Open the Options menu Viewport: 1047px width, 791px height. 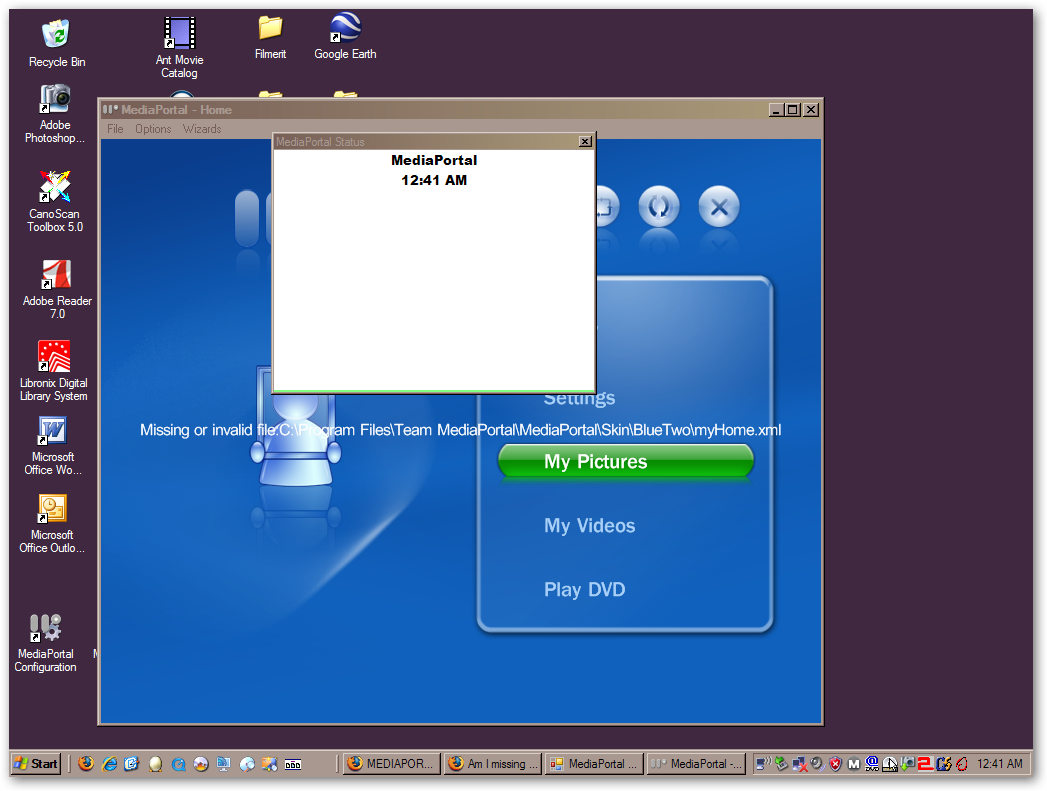(x=153, y=129)
